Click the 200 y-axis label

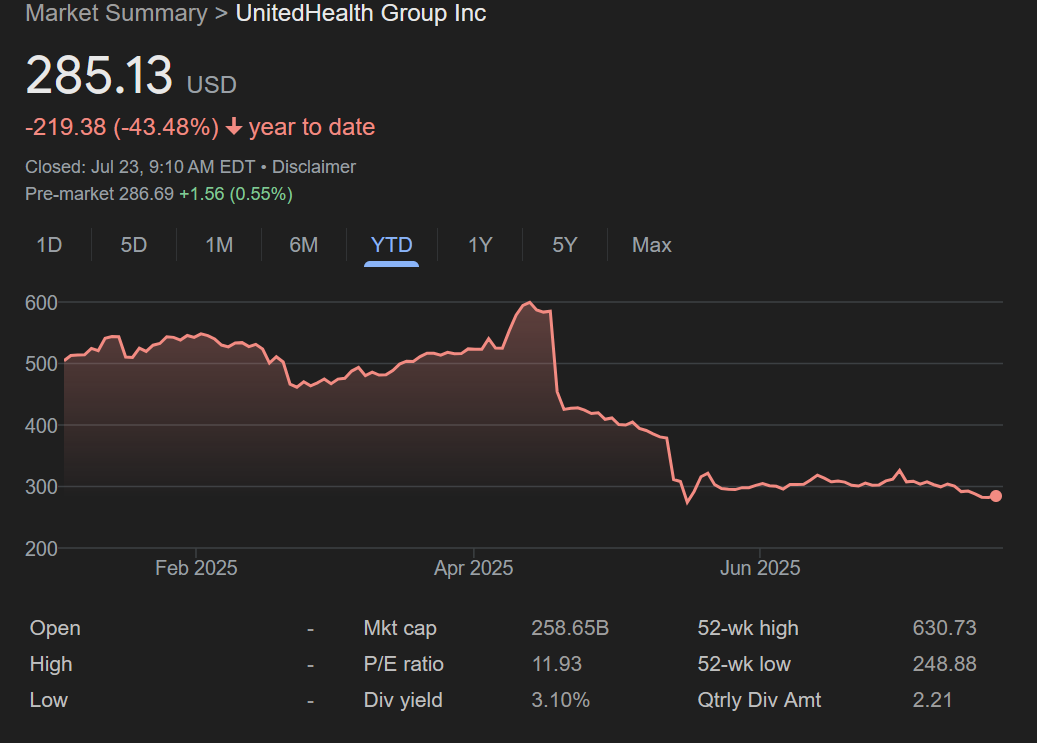(41, 548)
